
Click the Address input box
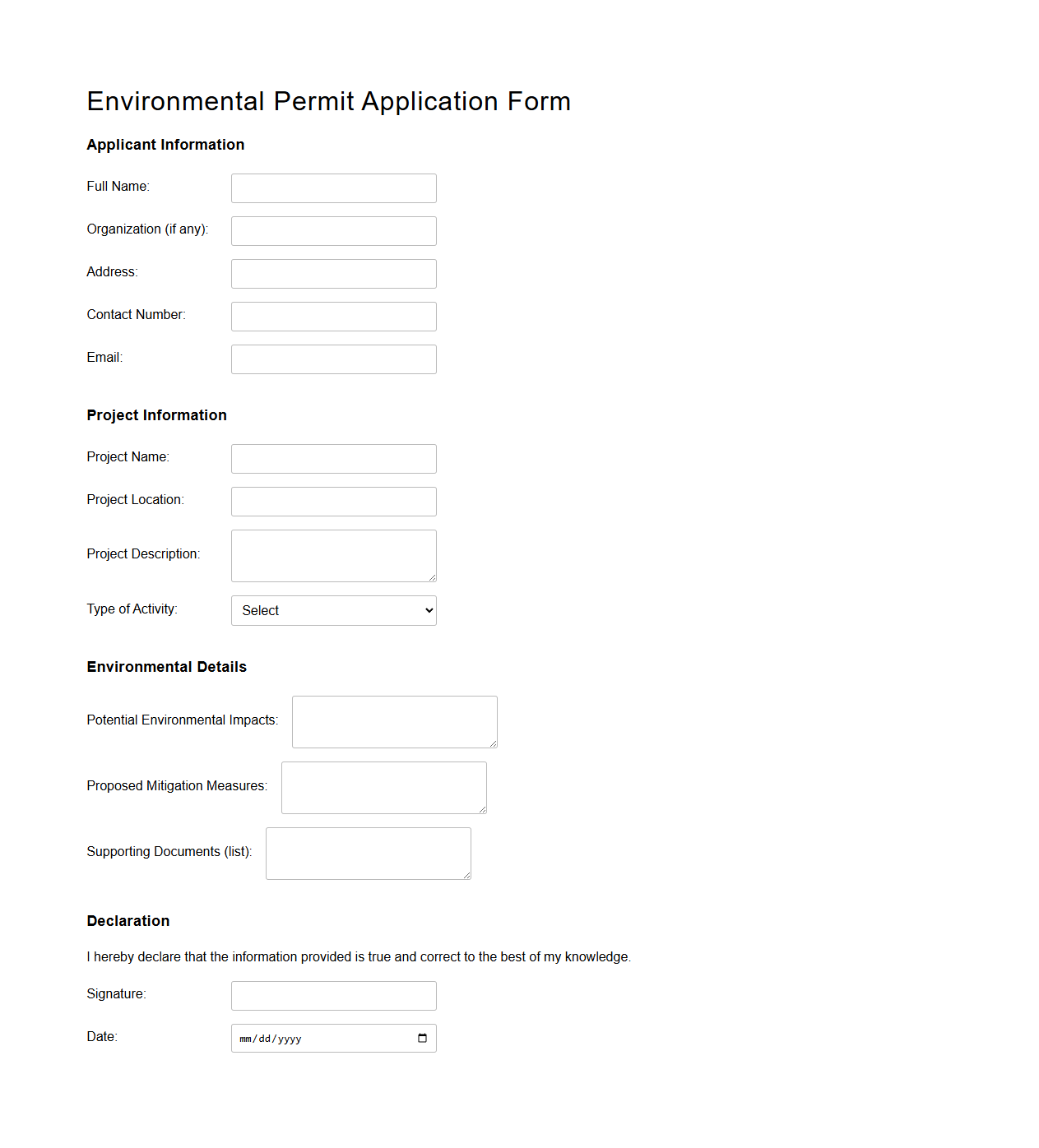[333, 273]
